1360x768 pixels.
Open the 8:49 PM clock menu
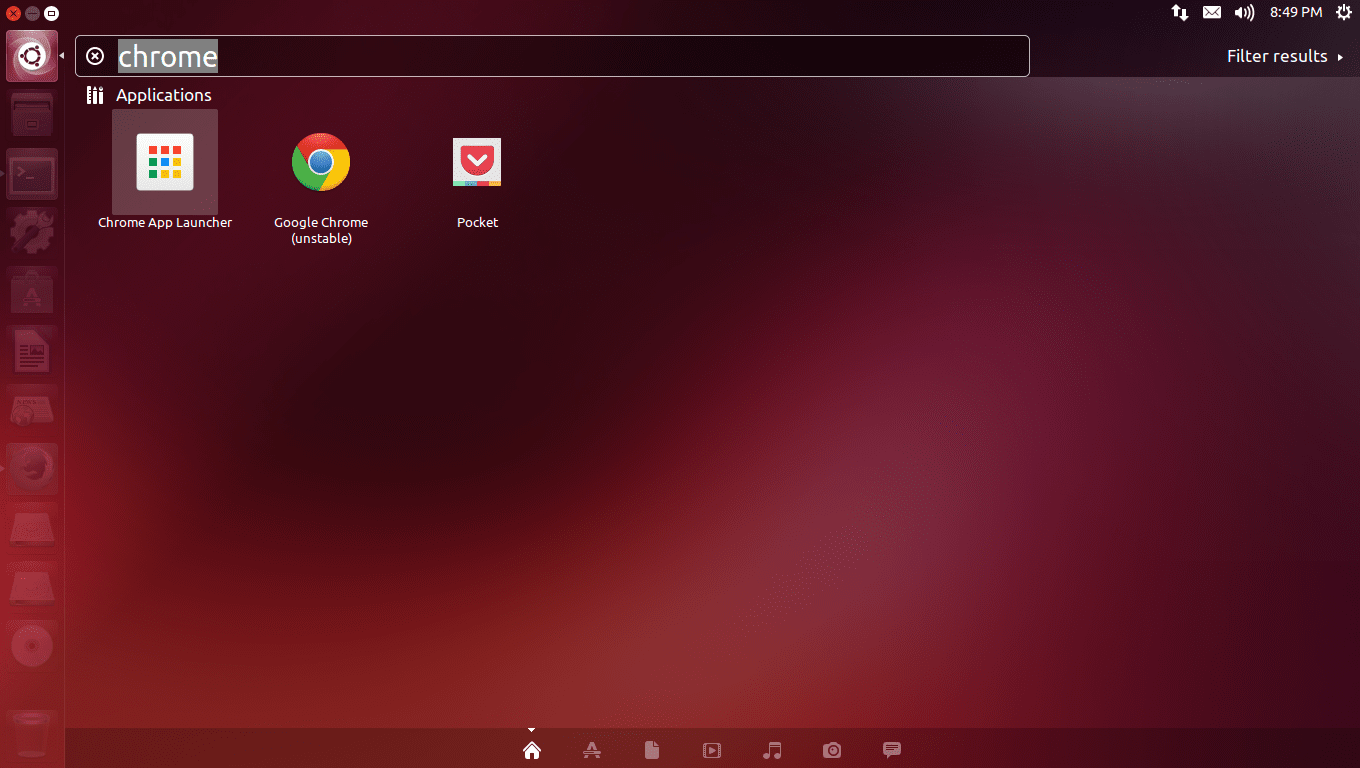1296,12
